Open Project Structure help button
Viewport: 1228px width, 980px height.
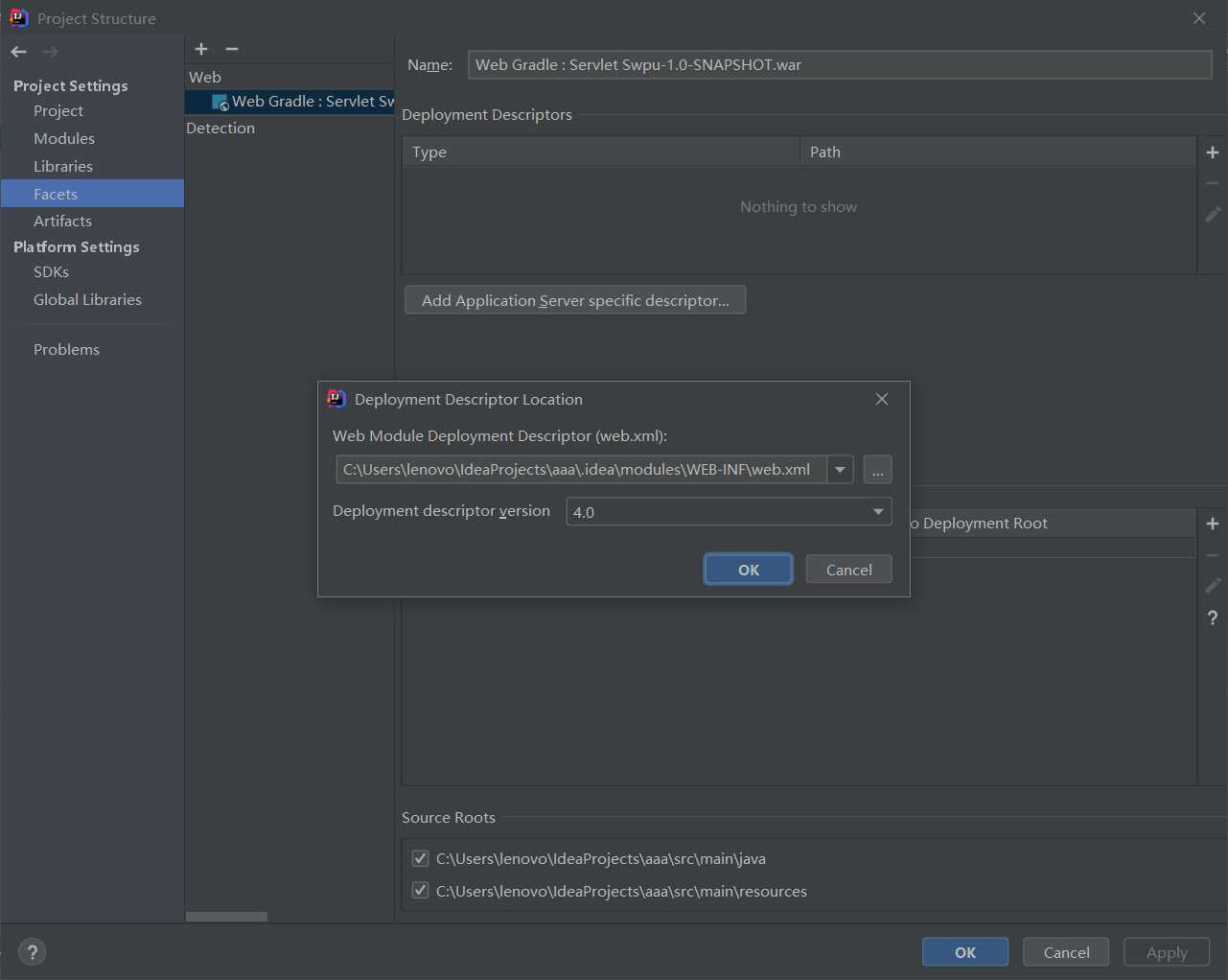coord(32,952)
